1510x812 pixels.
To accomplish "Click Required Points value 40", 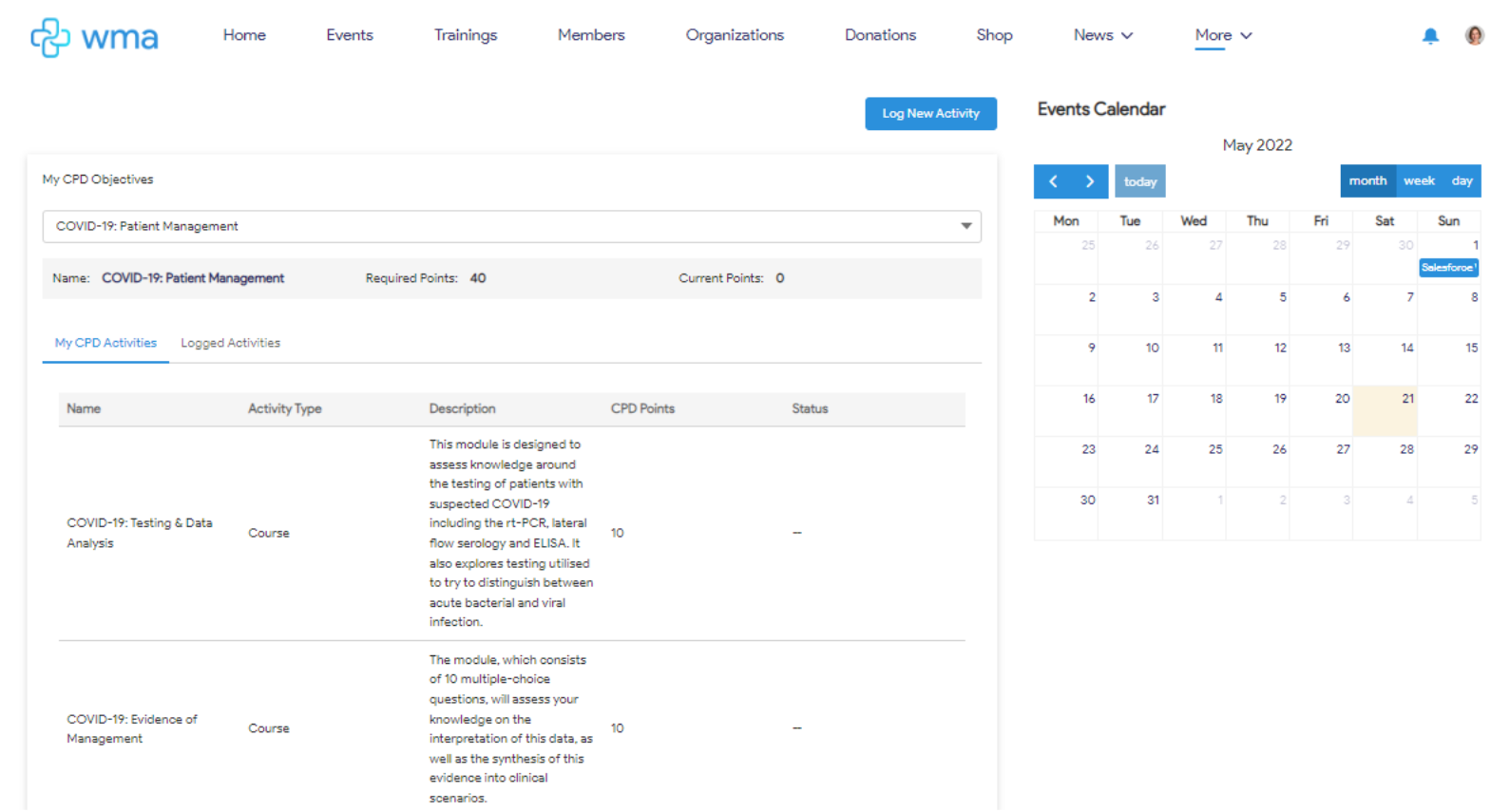I will click(x=478, y=278).
